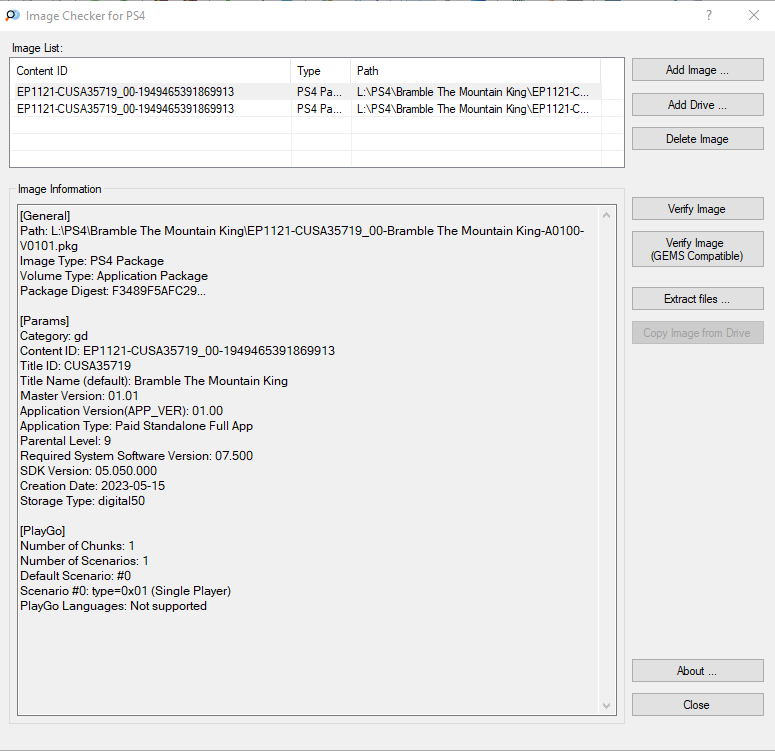The height and width of the screenshot is (751, 775).
Task: Click the [PlayGo] section heading
Action: click(x=43, y=531)
